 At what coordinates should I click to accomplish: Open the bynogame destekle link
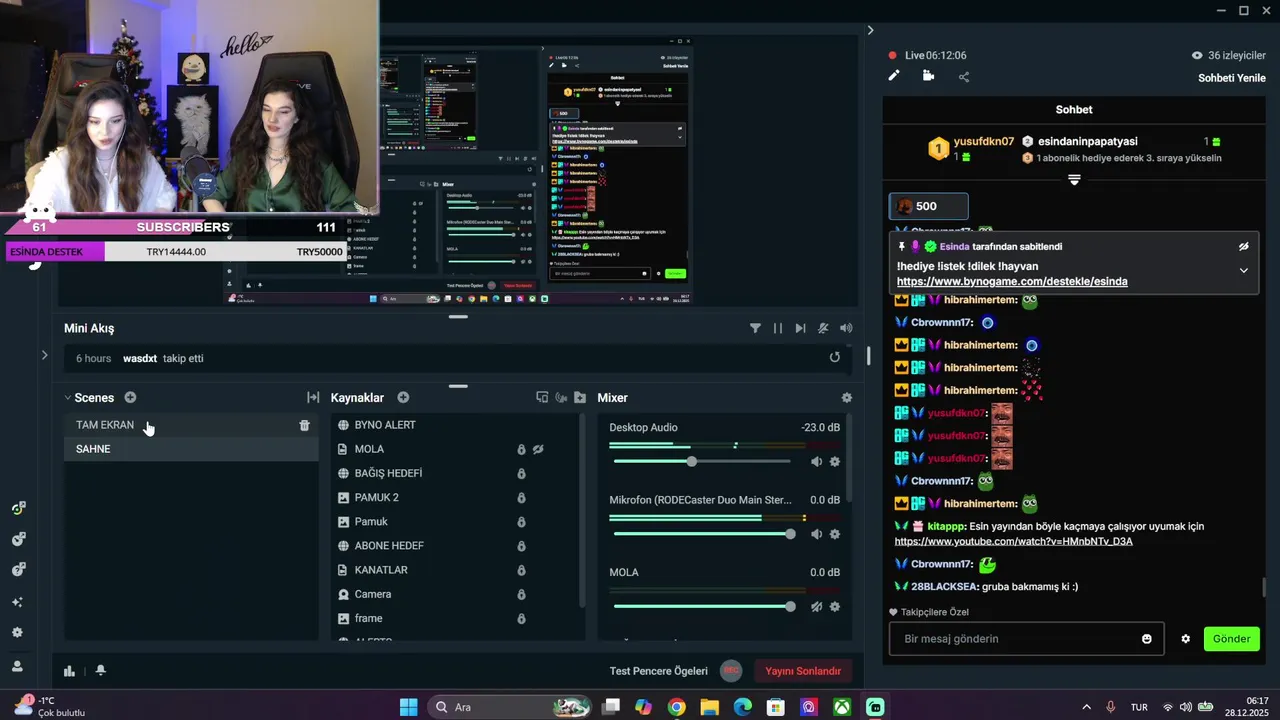1012,282
